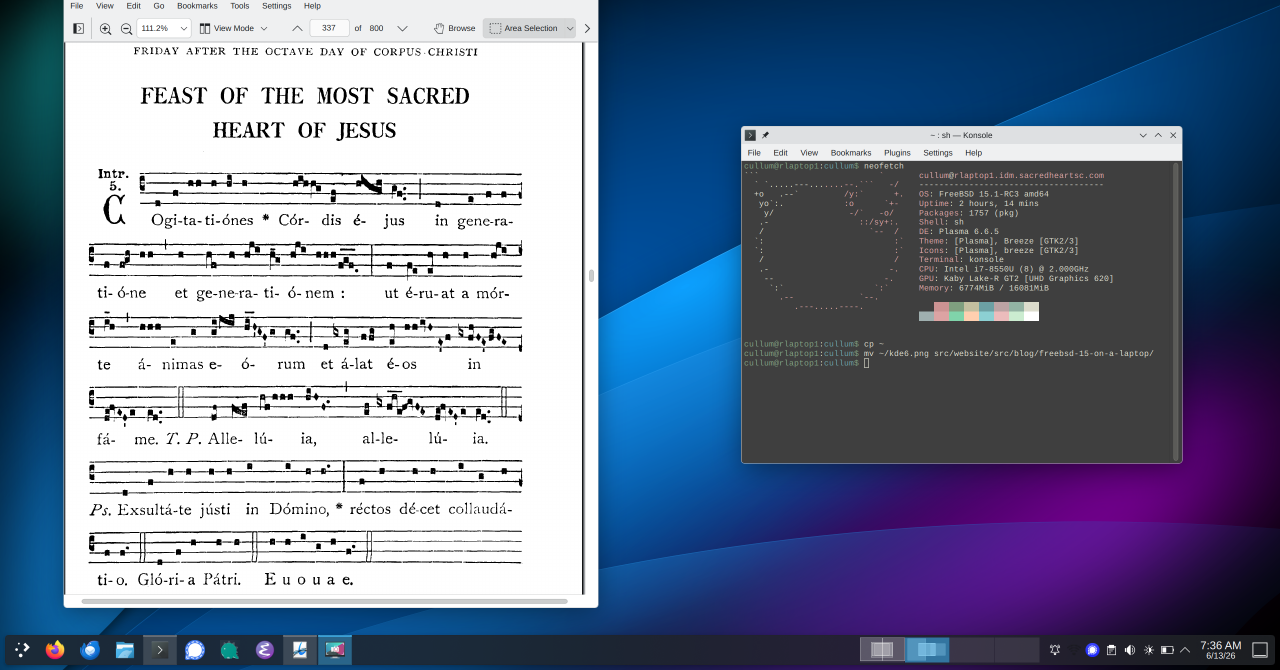Open the Plugins menu in Konsole
This screenshot has width=1280, height=670.
pyautogui.click(x=897, y=153)
